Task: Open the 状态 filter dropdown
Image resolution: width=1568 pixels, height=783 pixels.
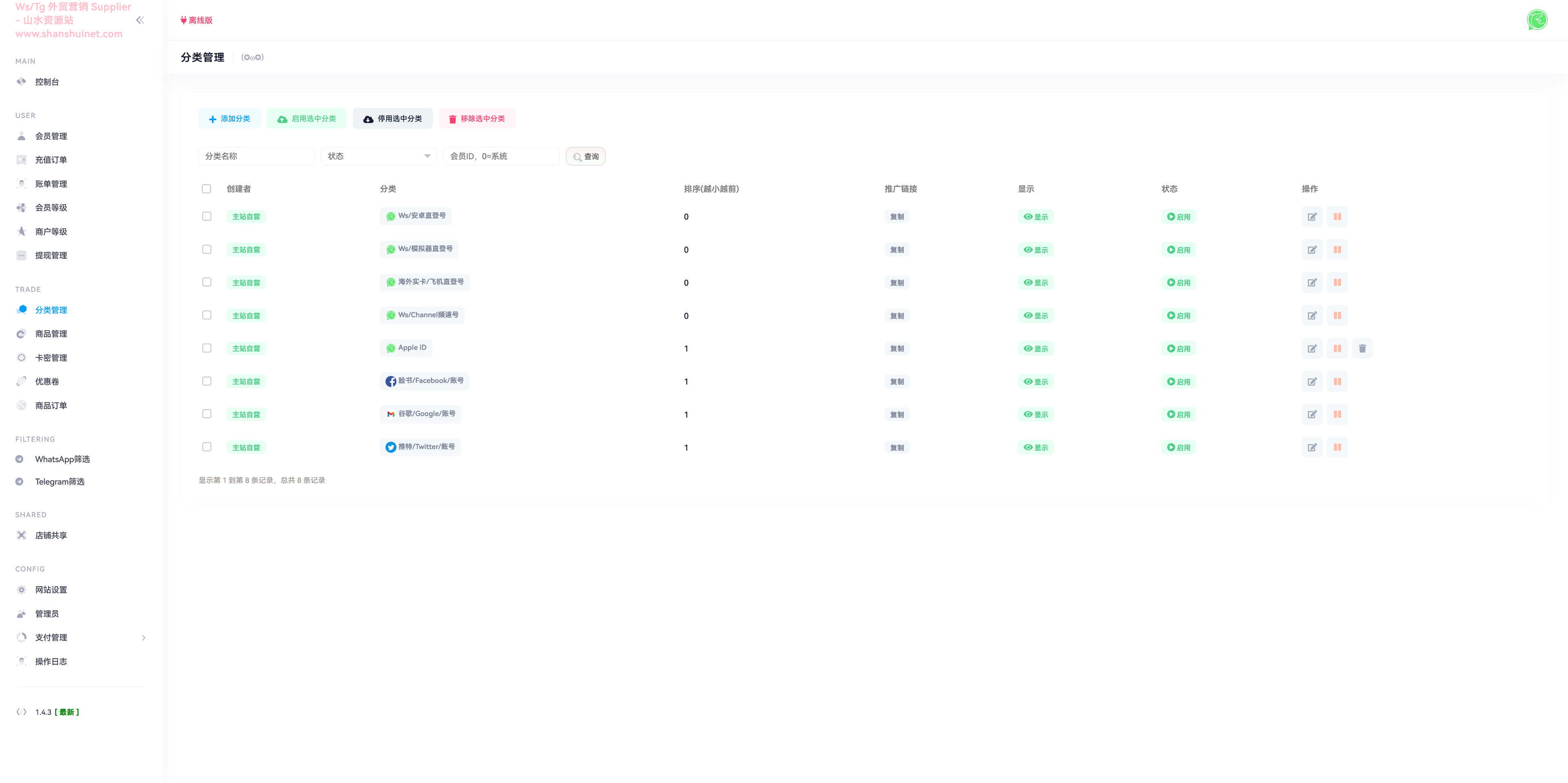Action: [x=379, y=156]
